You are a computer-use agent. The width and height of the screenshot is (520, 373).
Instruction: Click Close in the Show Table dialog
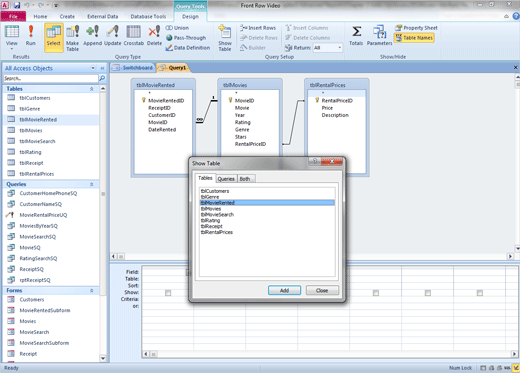click(322, 290)
